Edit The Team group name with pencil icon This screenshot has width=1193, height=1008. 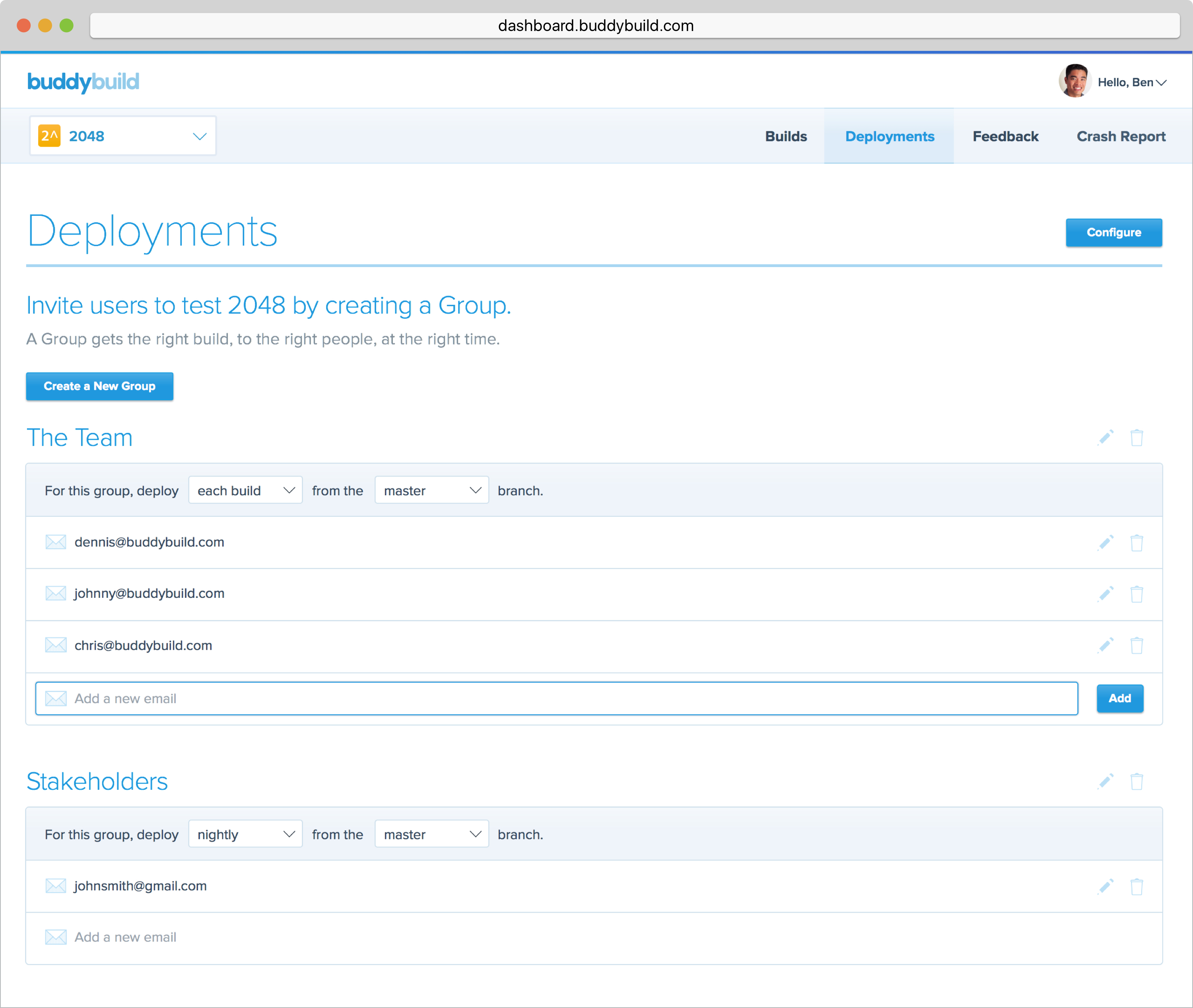pyautogui.click(x=1106, y=438)
